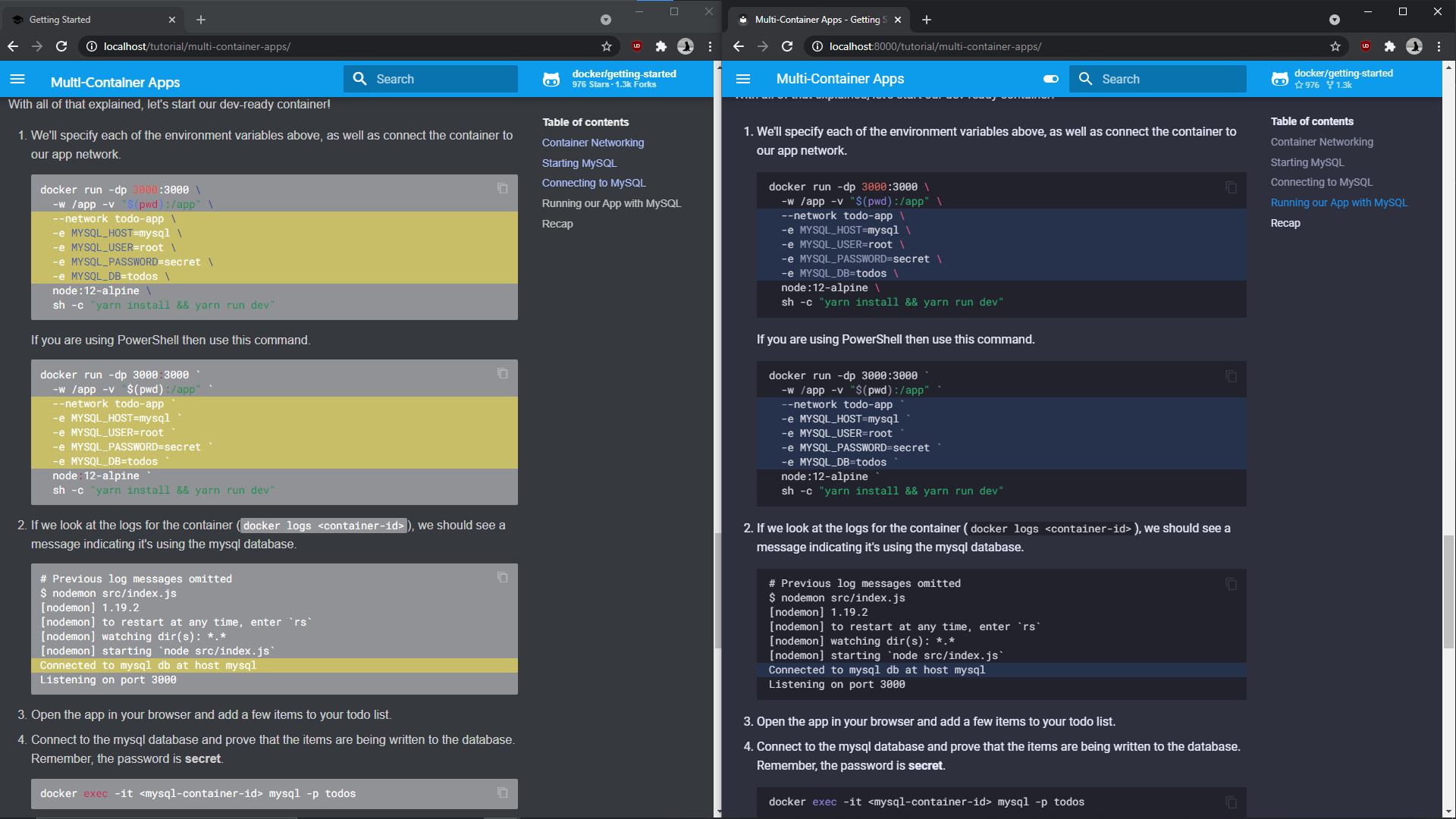Open extensions puzzle icon in right browser
Image resolution: width=1456 pixels, height=819 pixels.
(1389, 47)
